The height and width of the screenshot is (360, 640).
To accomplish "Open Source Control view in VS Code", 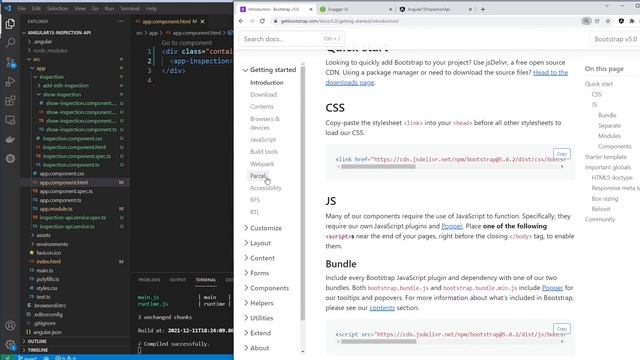I will [x=10, y=62].
